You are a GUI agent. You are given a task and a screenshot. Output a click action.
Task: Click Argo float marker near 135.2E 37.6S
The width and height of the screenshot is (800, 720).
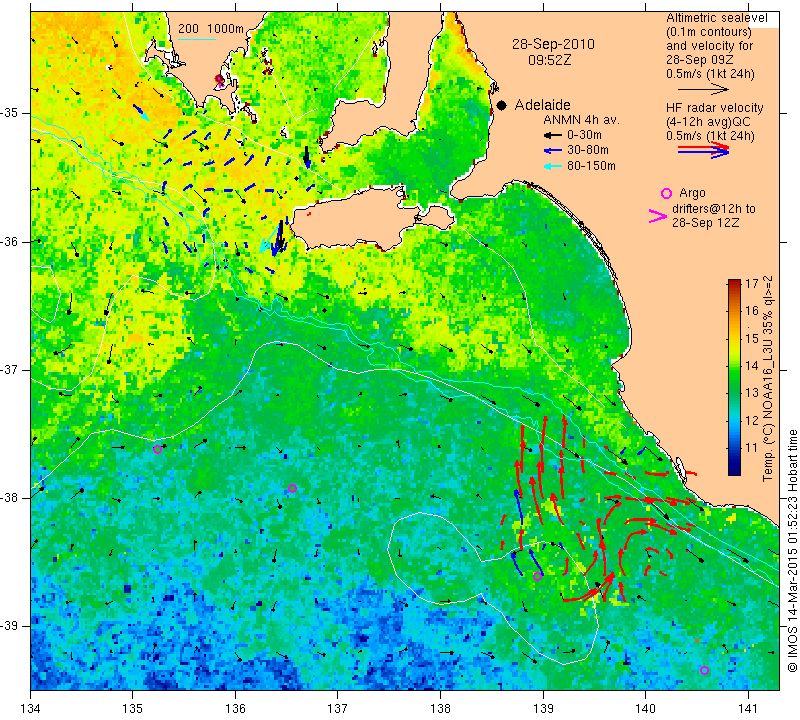pyautogui.click(x=158, y=450)
